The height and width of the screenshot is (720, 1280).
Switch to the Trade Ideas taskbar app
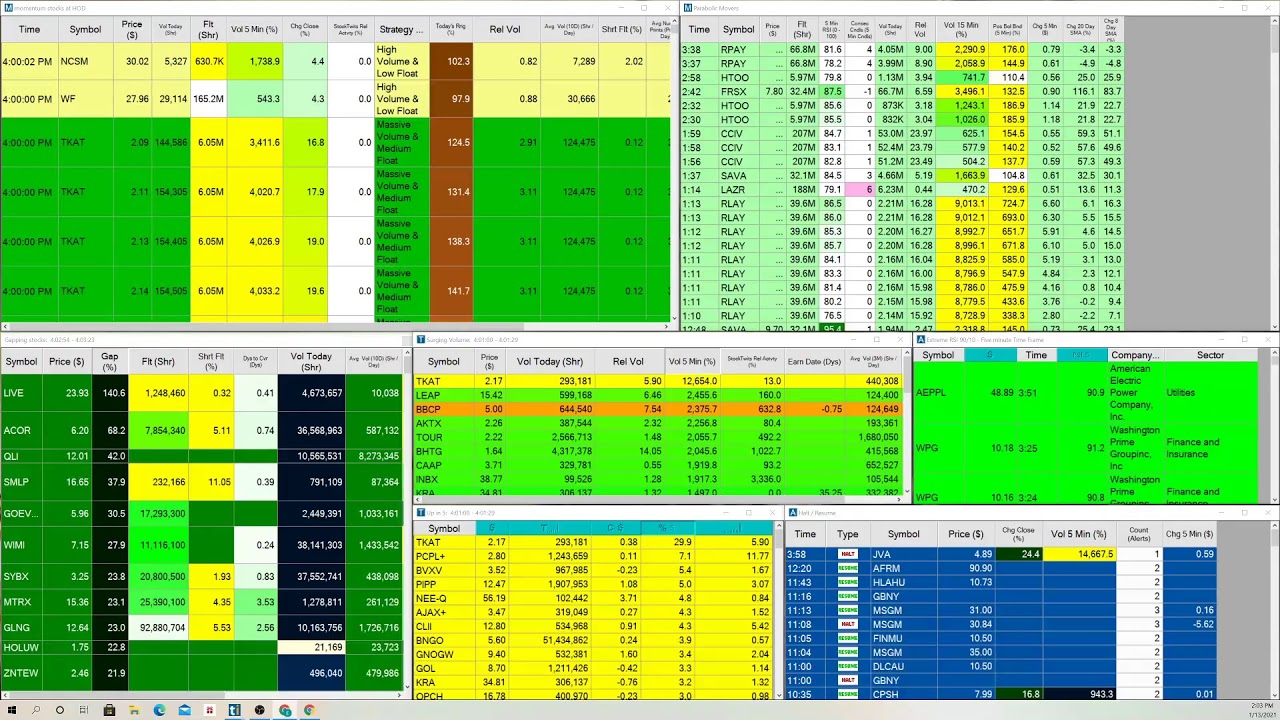[x=234, y=710]
